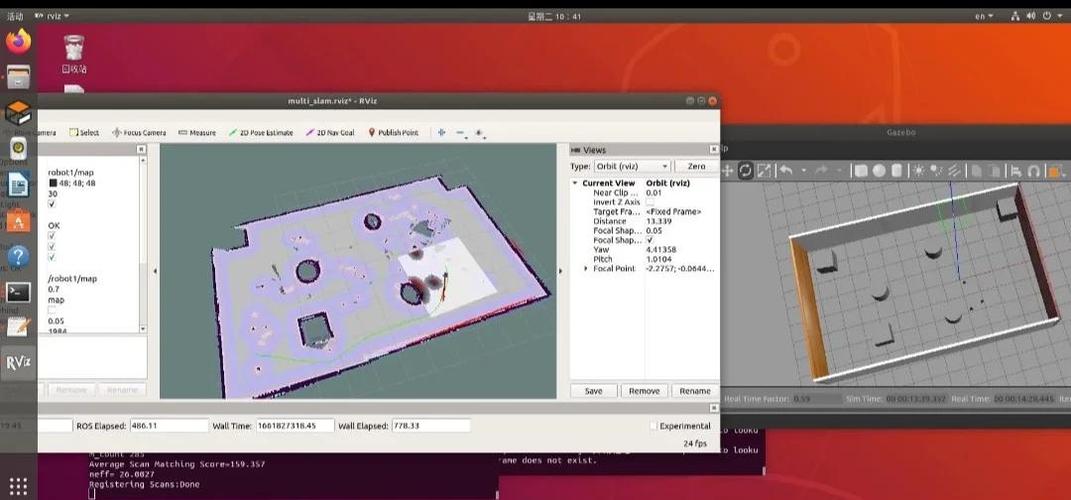Expand the Focal Point property
Screen dimensions: 1071x500
(586, 269)
